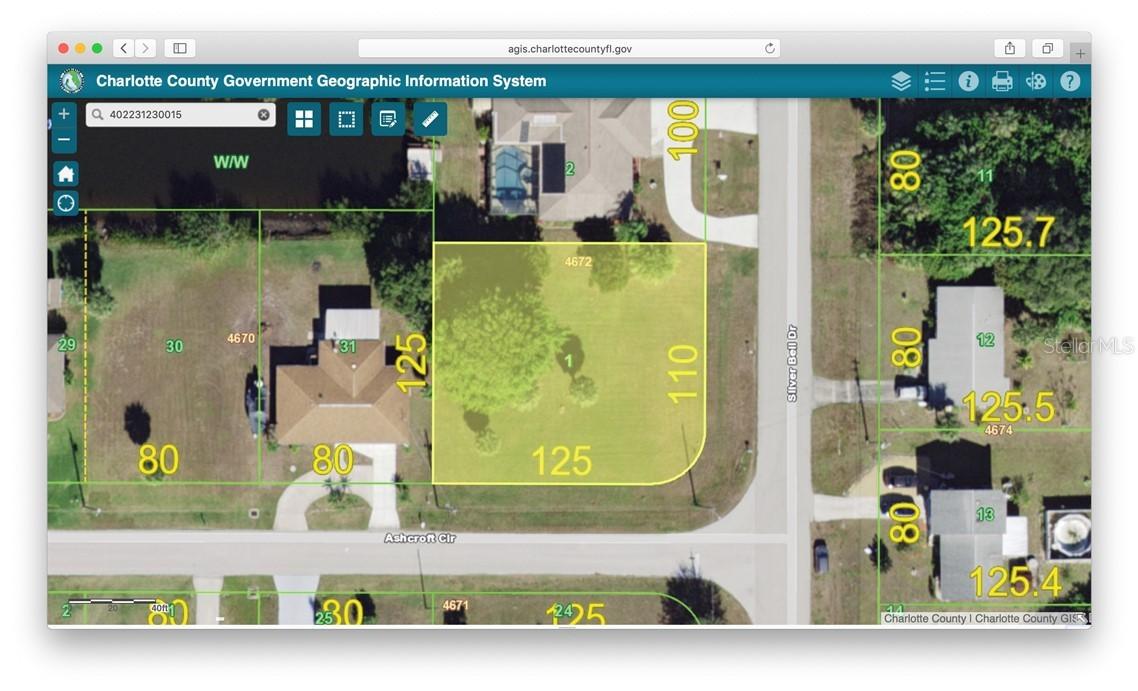Image resolution: width=1138 pixels, height=691 pixels.
Task: Activate the dashed rectangle select tool
Action: pyautogui.click(x=346, y=119)
